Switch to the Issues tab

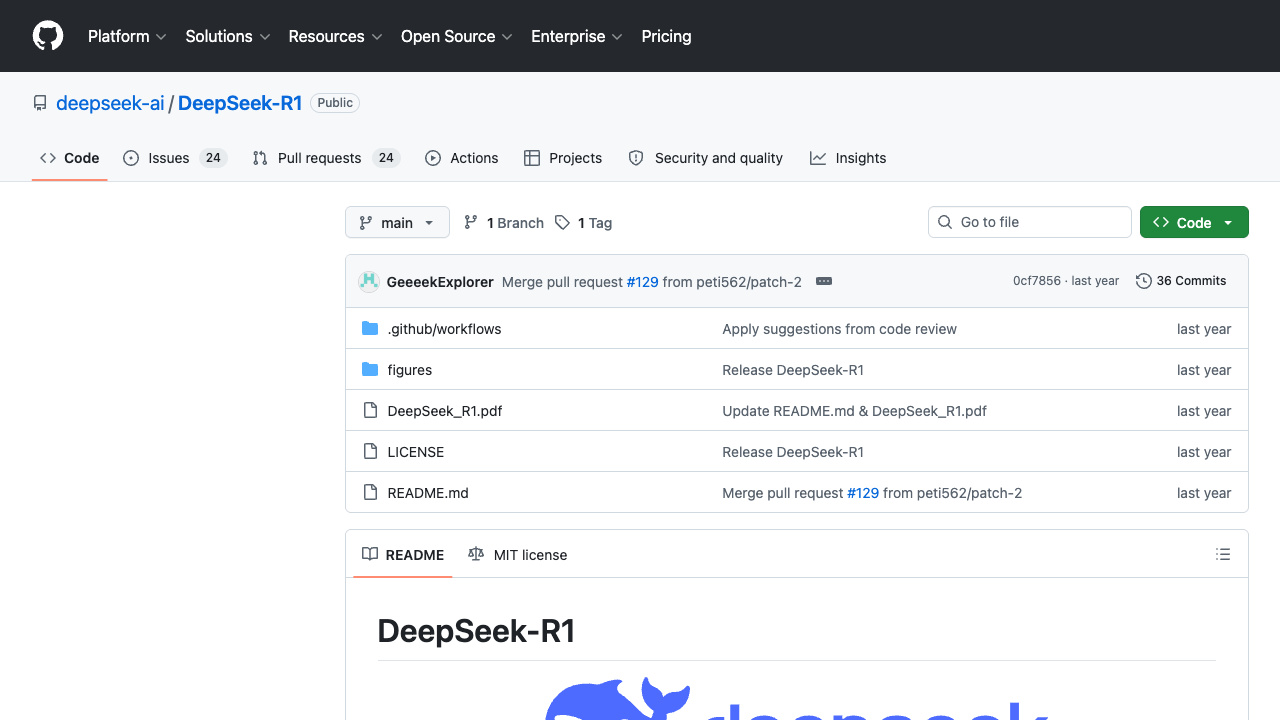(x=175, y=158)
